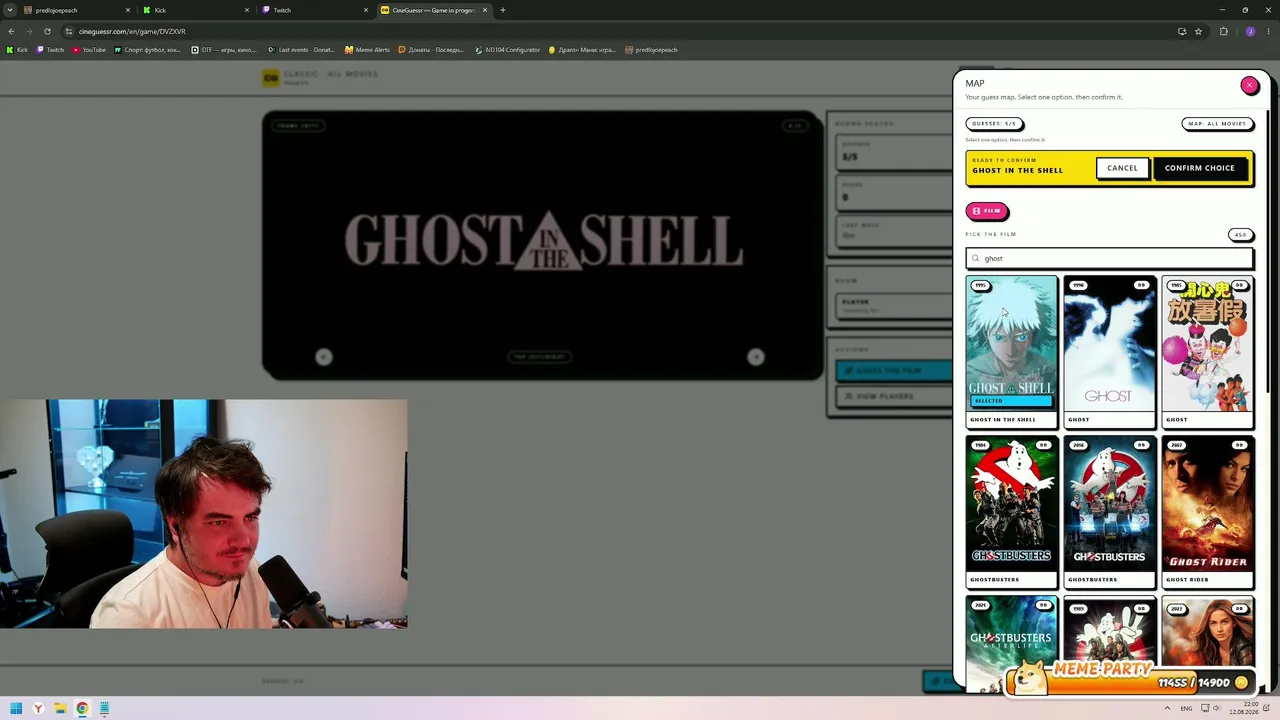Choose the Ghost Rider poster

point(1207,503)
